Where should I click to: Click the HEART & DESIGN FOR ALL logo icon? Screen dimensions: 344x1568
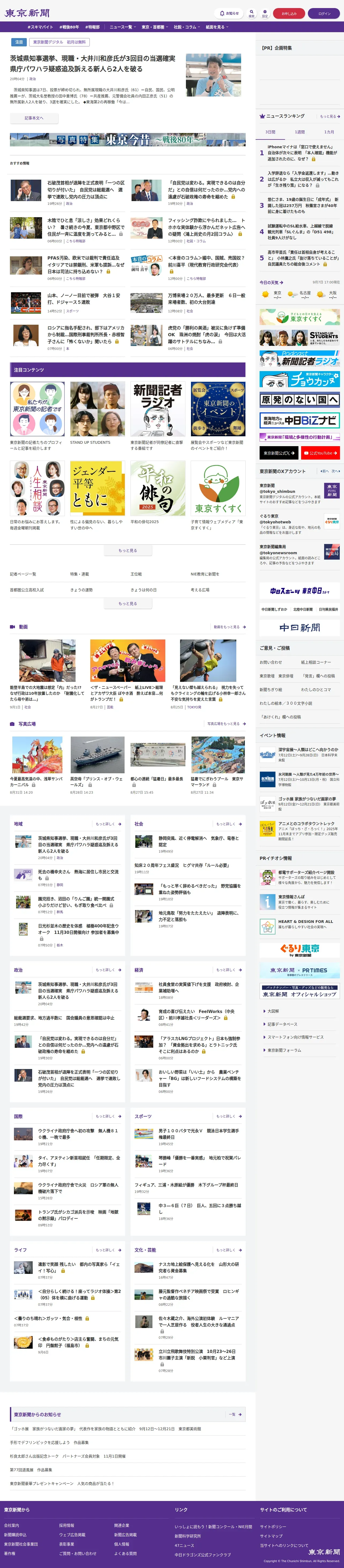(x=267, y=926)
